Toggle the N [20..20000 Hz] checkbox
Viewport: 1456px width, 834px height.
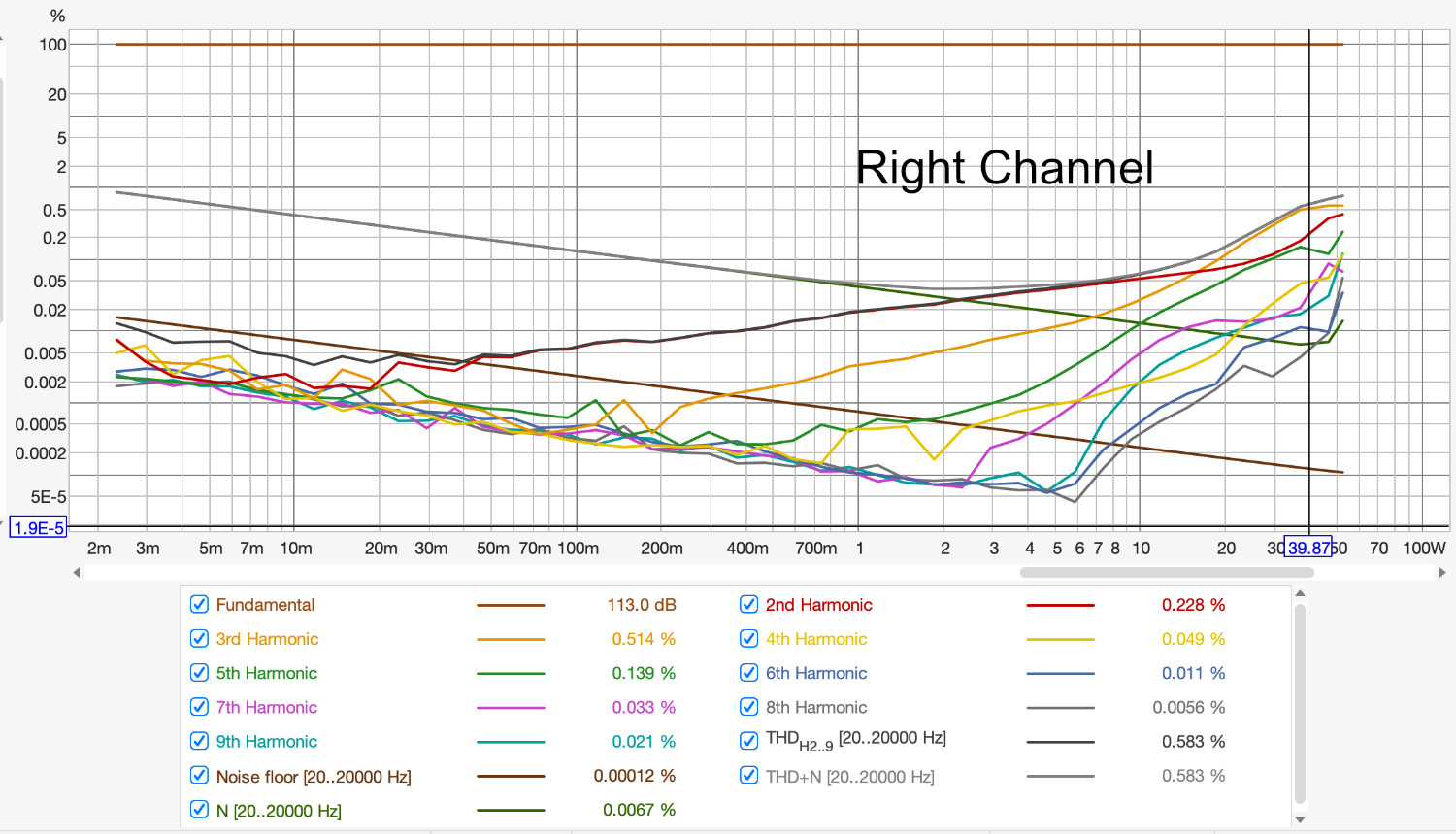click(x=199, y=809)
